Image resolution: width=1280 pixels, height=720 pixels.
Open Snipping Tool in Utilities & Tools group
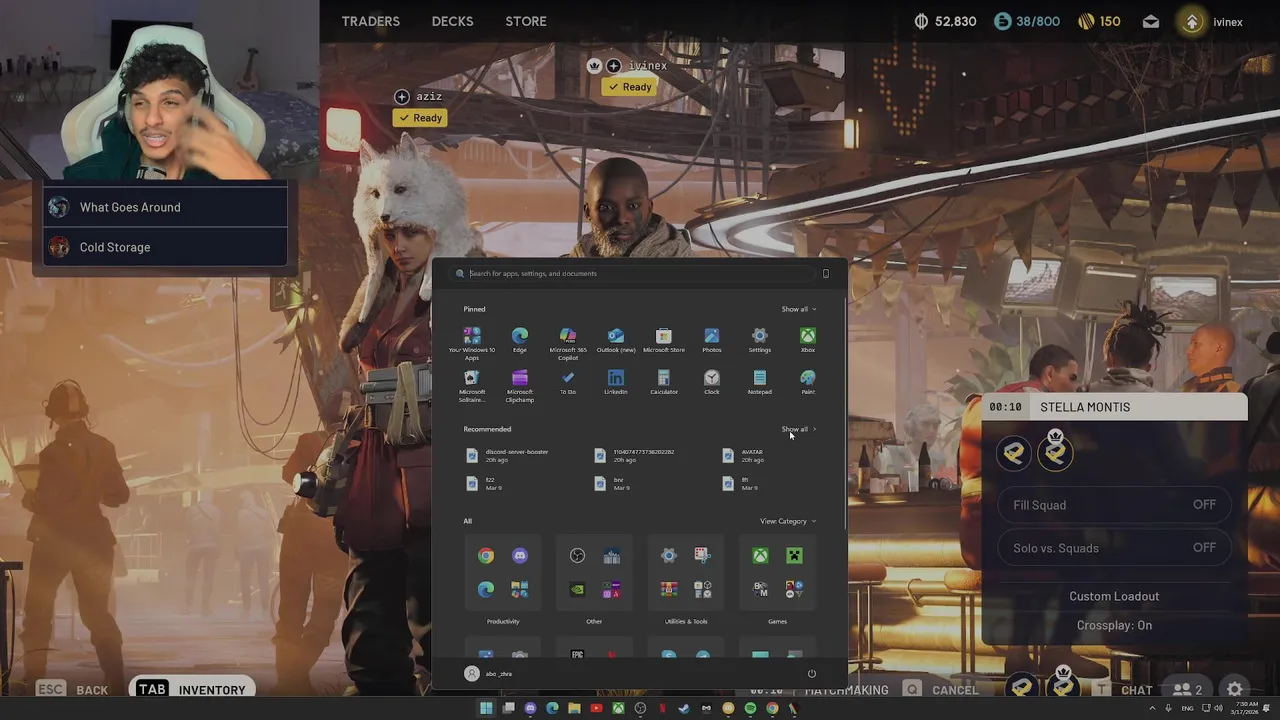pos(703,556)
